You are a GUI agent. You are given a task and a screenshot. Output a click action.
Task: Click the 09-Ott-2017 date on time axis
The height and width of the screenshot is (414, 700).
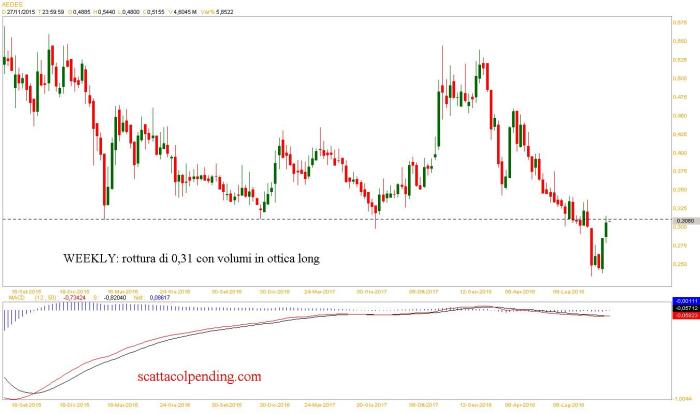click(424, 291)
